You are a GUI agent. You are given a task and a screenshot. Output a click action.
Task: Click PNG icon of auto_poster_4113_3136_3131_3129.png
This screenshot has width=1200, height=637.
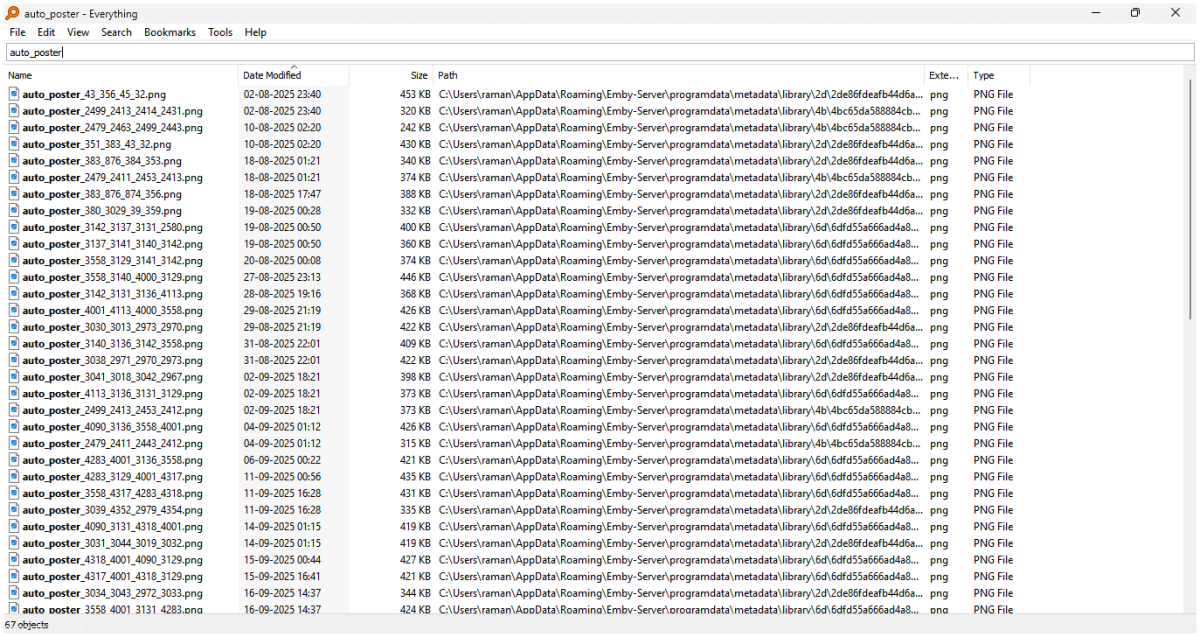tap(14, 393)
